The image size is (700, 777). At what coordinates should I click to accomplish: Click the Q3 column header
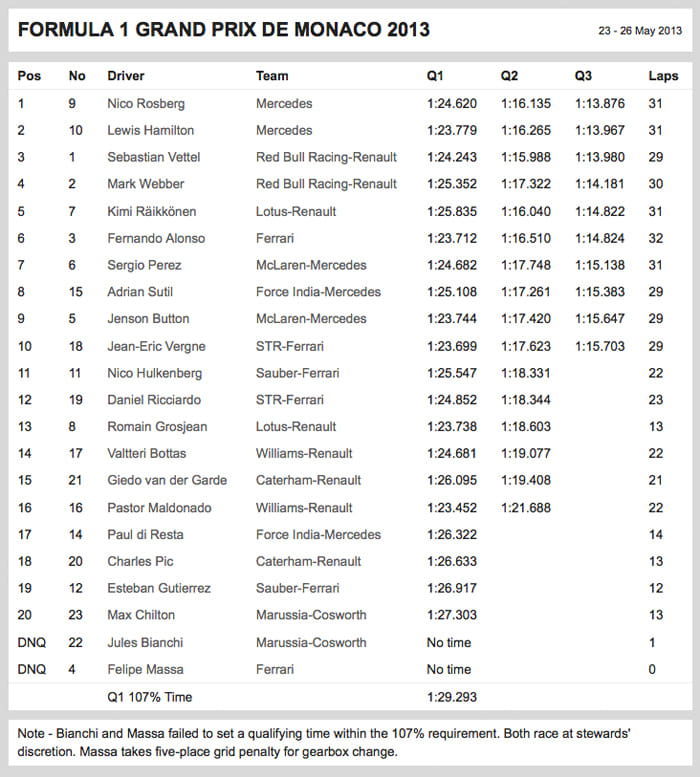point(583,76)
